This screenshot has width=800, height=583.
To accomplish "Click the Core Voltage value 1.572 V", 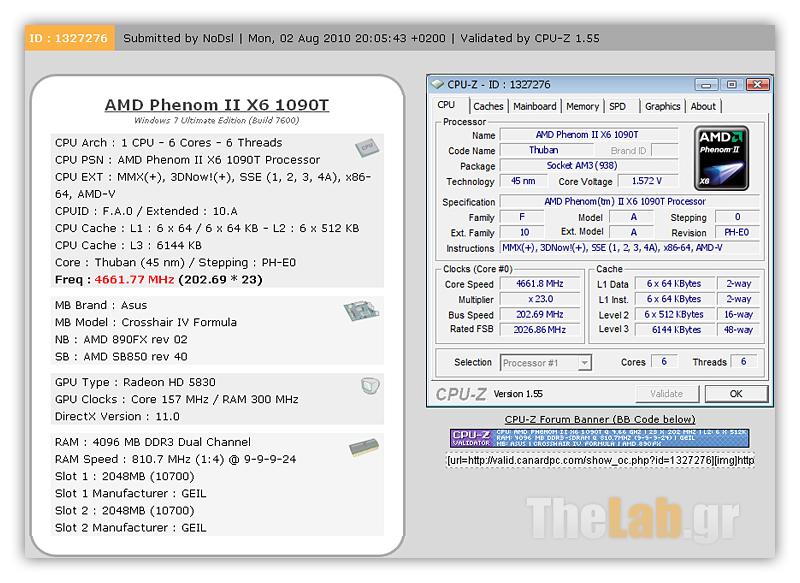I will [x=647, y=181].
